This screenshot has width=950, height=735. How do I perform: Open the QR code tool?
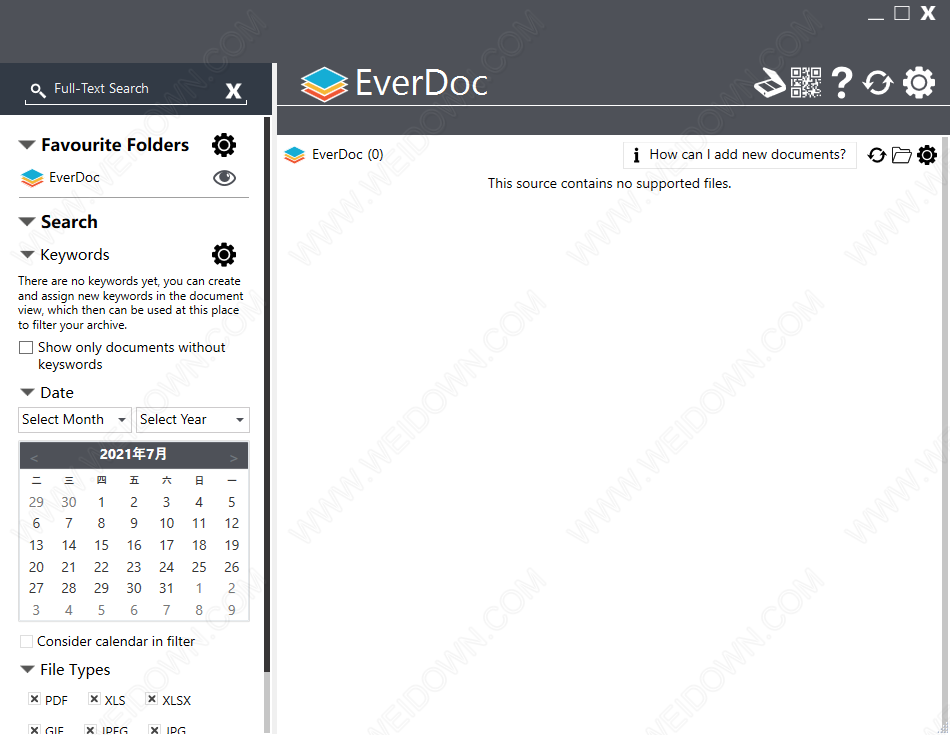coord(806,82)
